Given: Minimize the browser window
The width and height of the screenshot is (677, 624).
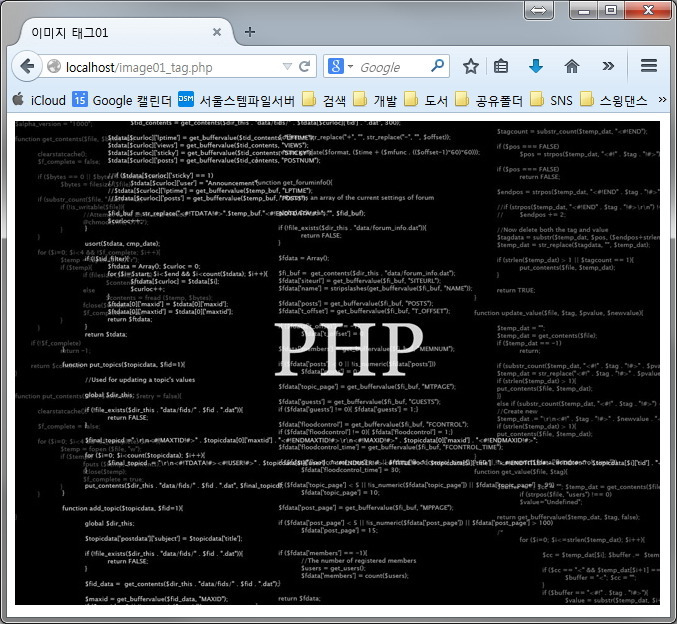Looking at the screenshot, I should [x=584, y=10].
